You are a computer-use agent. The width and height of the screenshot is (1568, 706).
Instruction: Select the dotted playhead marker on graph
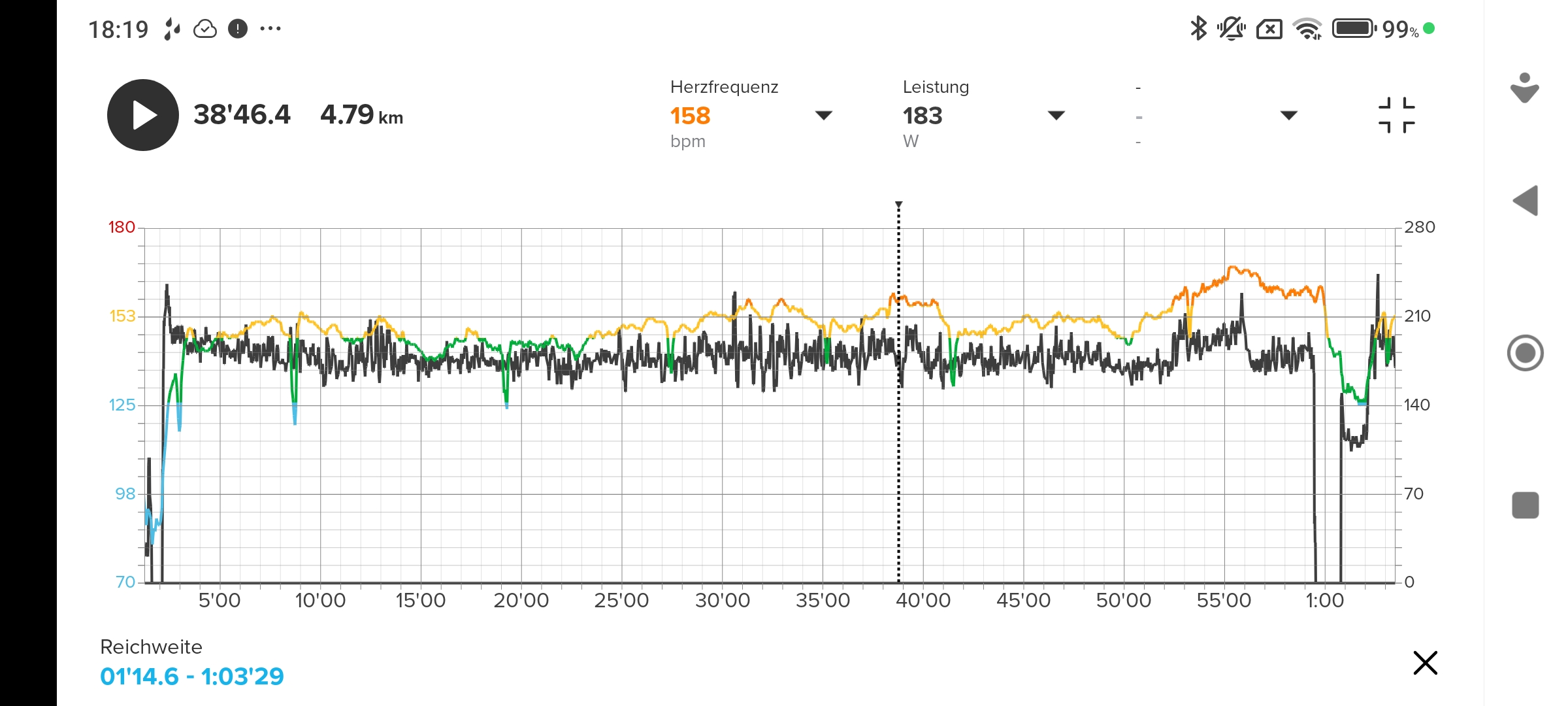pos(898,392)
